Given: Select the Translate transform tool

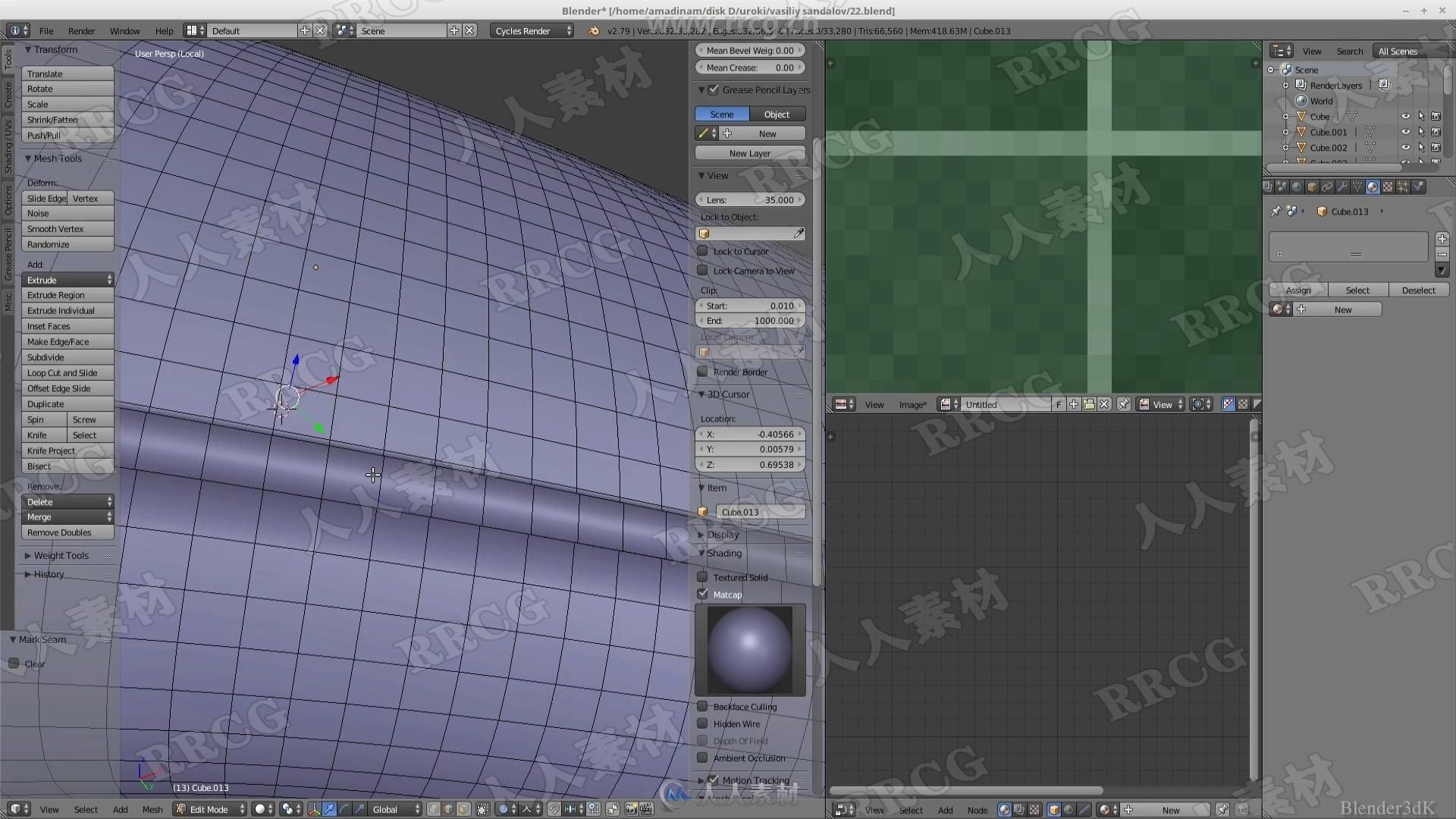Looking at the screenshot, I should (65, 73).
